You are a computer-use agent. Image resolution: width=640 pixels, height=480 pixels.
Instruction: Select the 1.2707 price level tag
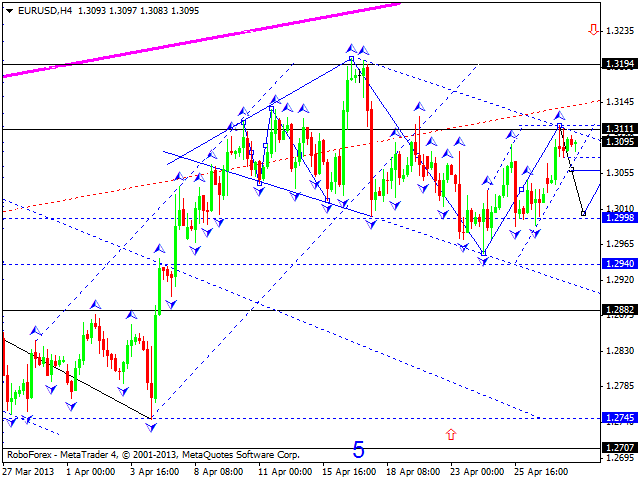click(x=620, y=447)
